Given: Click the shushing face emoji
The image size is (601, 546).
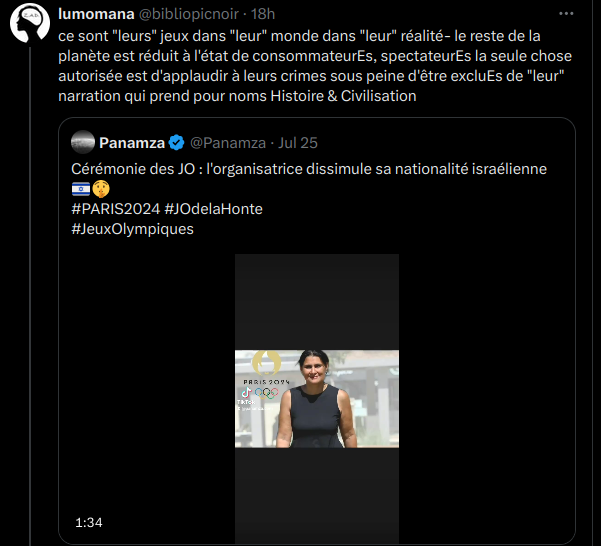Looking at the screenshot, I should (101, 189).
